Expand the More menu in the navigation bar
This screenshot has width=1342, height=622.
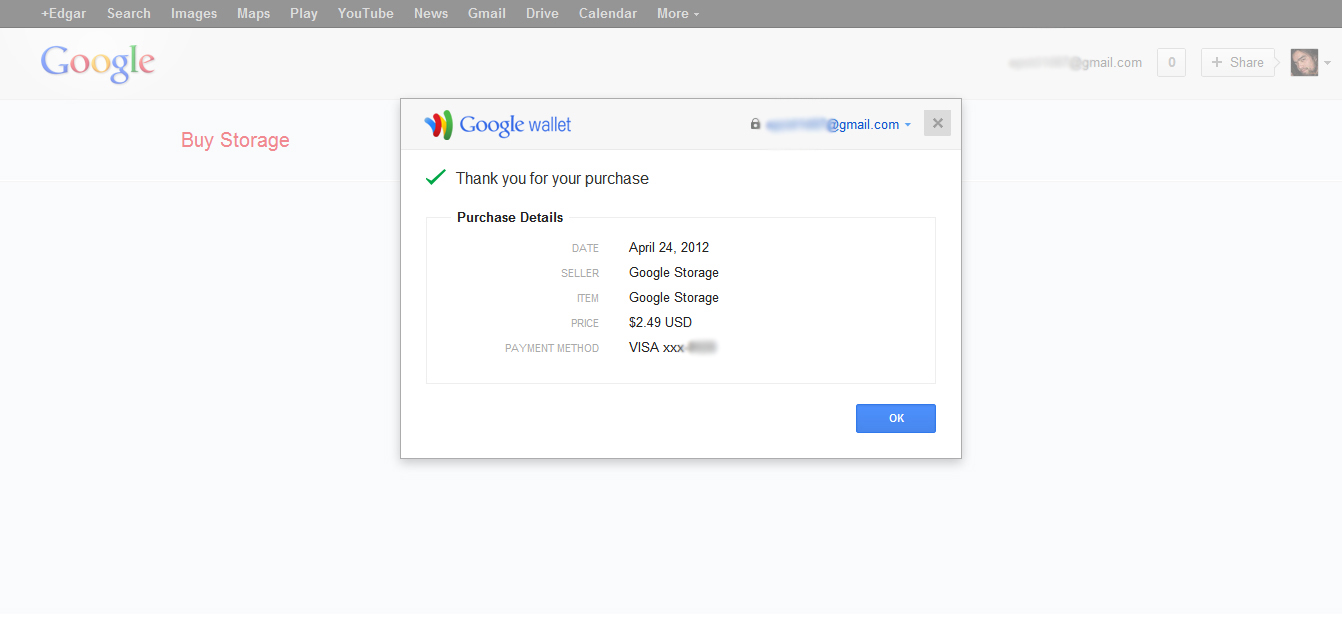tap(677, 13)
